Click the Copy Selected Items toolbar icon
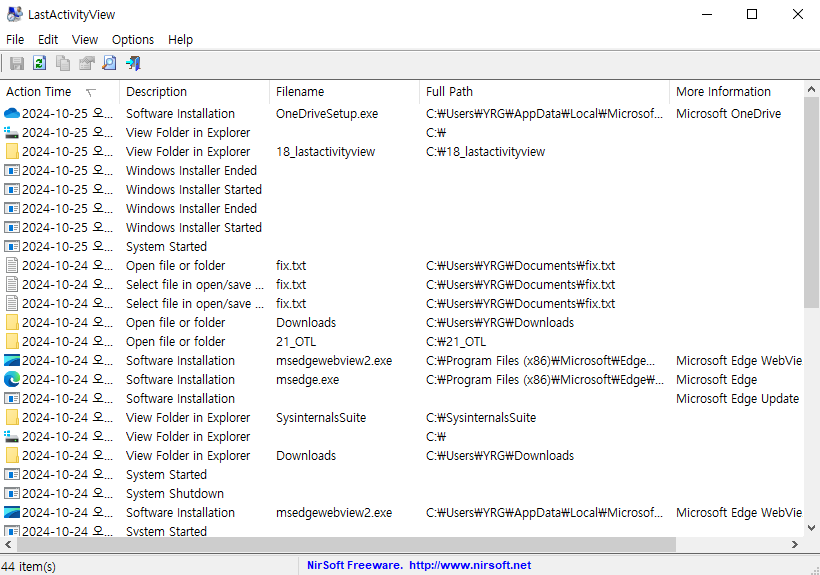This screenshot has width=820, height=575. (63, 63)
